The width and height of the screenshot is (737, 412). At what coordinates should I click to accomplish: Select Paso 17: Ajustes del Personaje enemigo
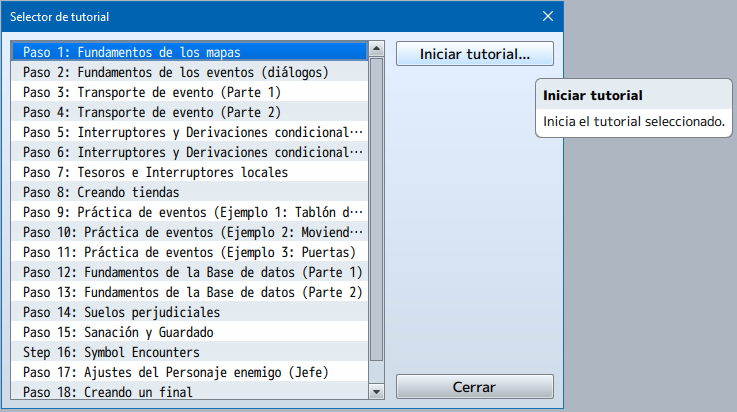(190, 372)
